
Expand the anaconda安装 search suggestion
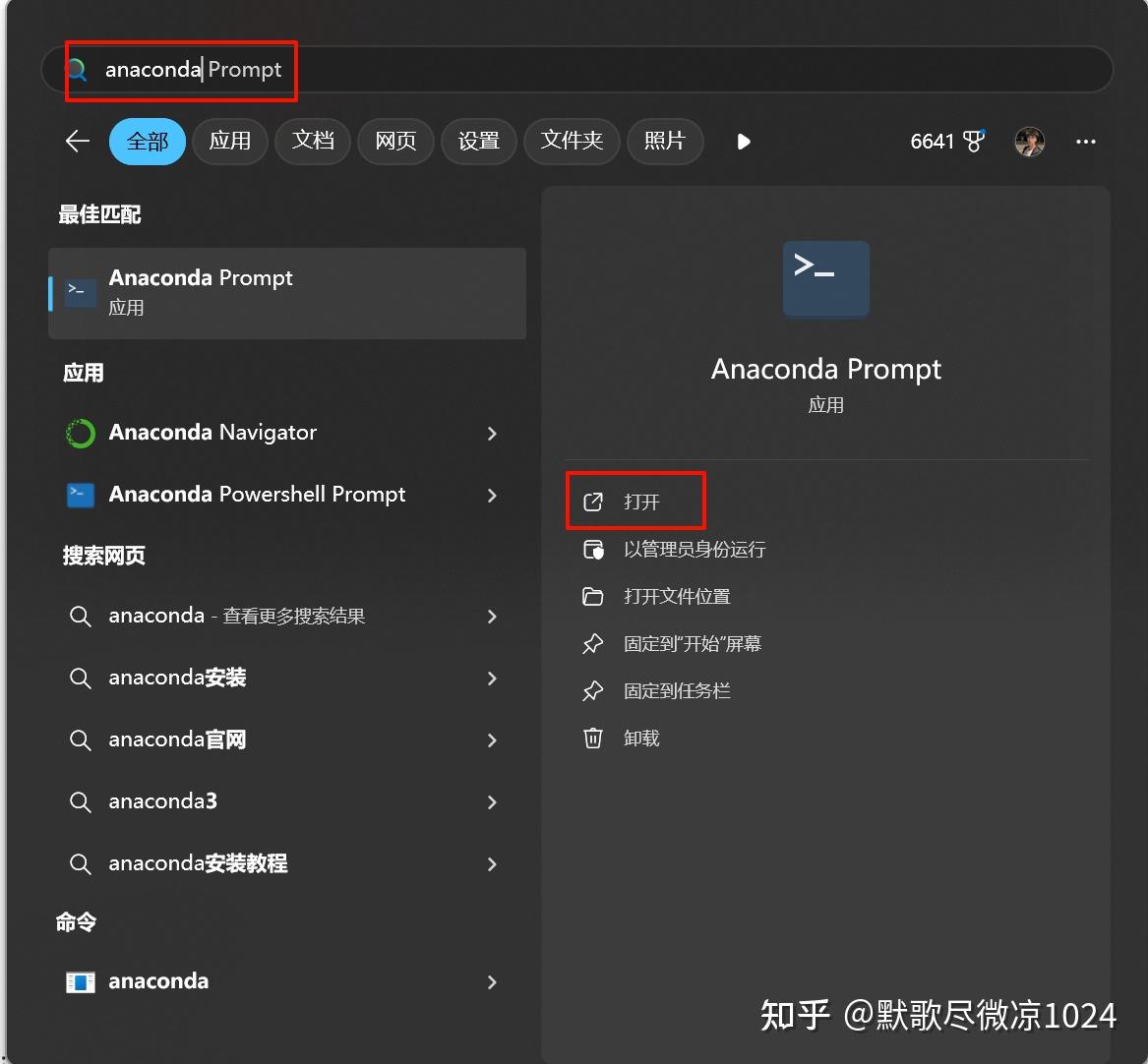491,679
